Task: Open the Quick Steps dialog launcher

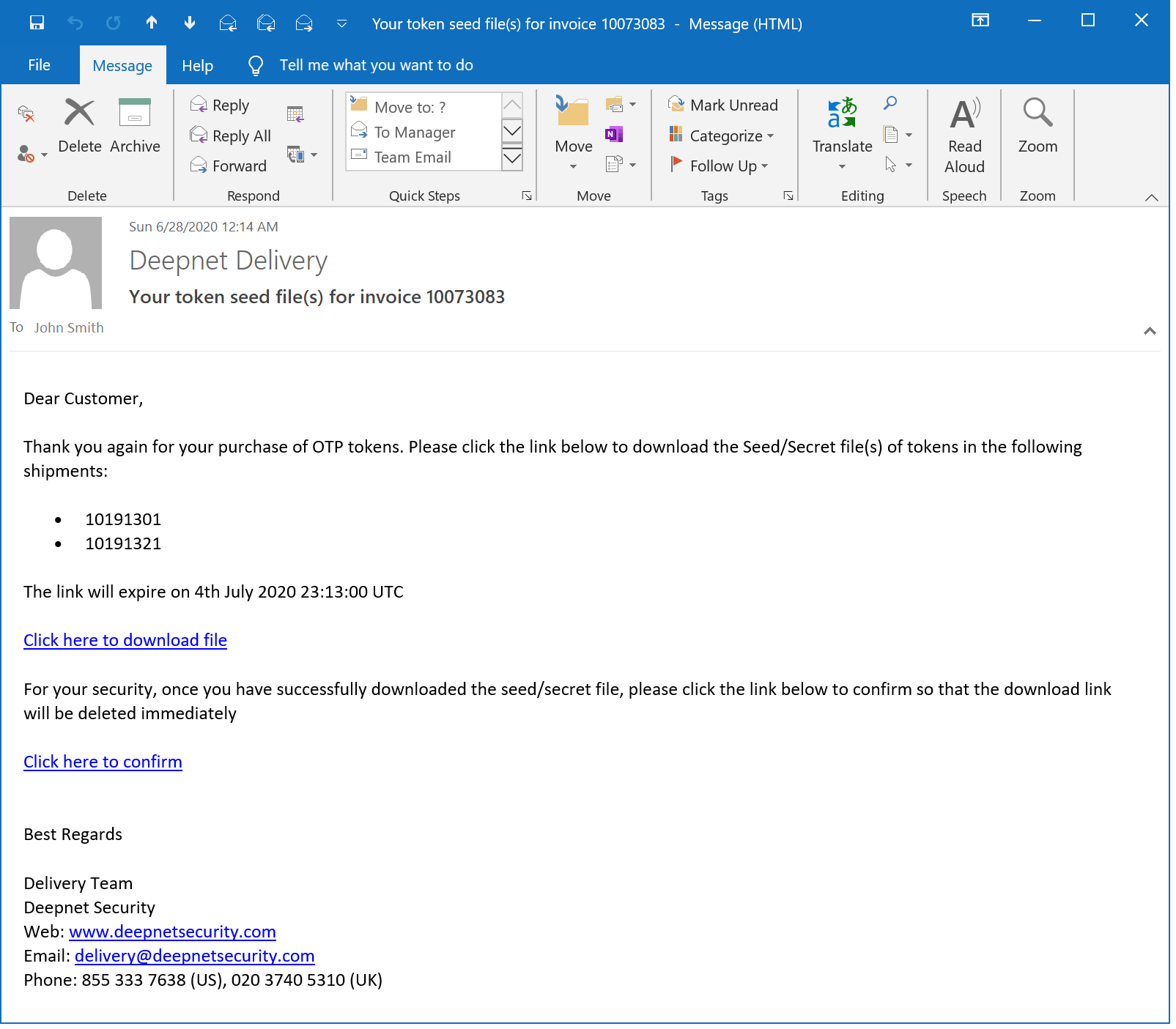Action: click(x=527, y=196)
